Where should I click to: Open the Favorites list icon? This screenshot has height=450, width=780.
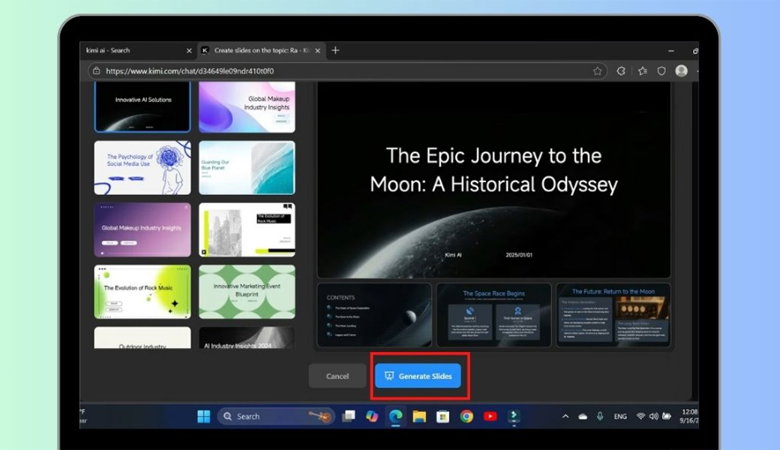click(642, 71)
